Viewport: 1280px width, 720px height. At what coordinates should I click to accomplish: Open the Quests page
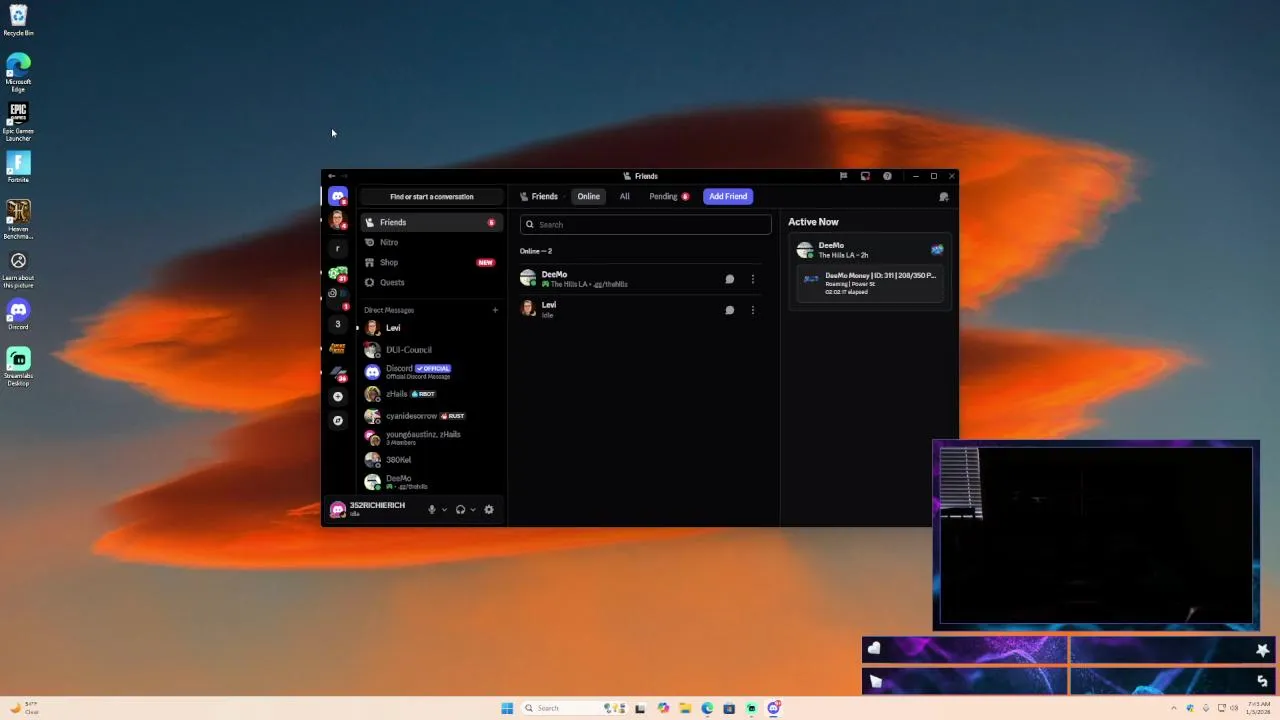tap(431, 282)
